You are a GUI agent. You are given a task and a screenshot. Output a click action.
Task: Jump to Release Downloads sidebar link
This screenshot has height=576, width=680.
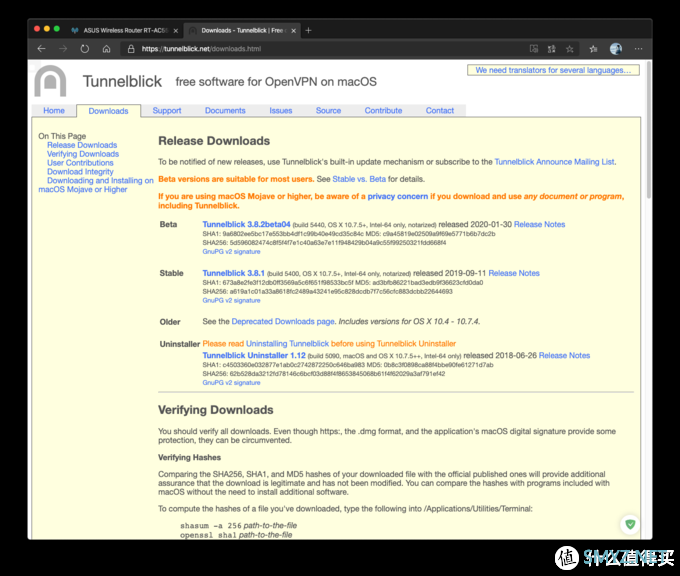pos(82,145)
